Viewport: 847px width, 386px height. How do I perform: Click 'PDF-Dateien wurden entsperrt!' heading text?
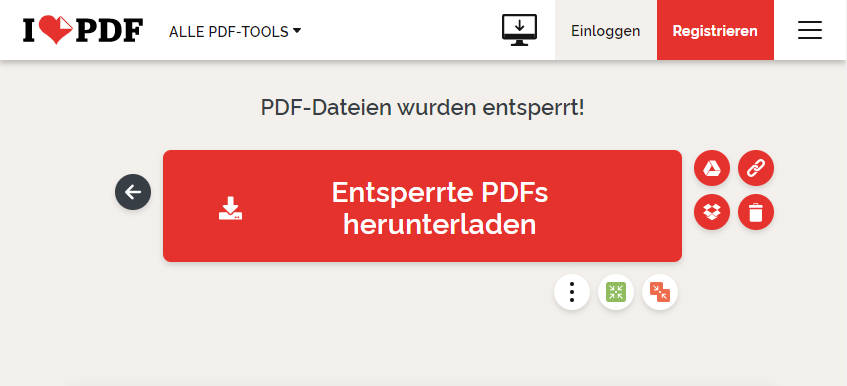coord(422,107)
